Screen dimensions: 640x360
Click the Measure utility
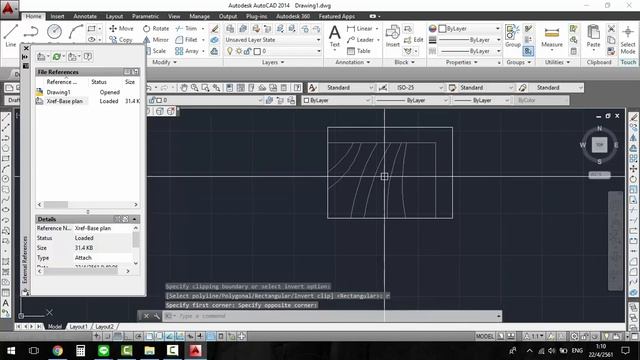click(x=552, y=37)
